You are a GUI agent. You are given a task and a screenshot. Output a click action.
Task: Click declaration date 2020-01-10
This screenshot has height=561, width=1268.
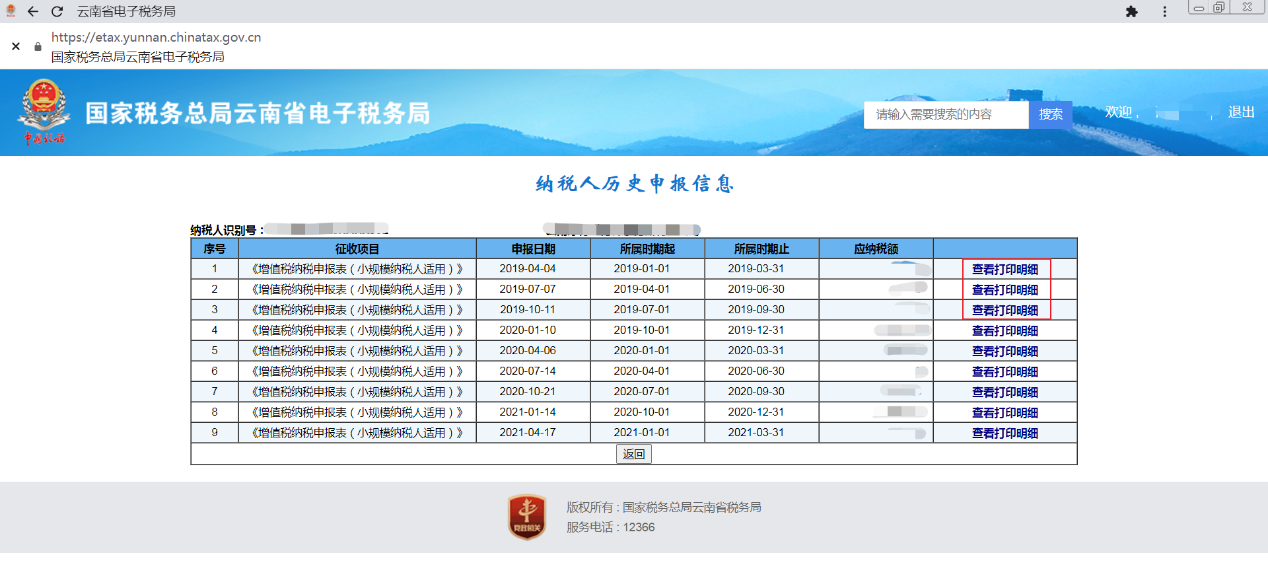(x=527, y=330)
